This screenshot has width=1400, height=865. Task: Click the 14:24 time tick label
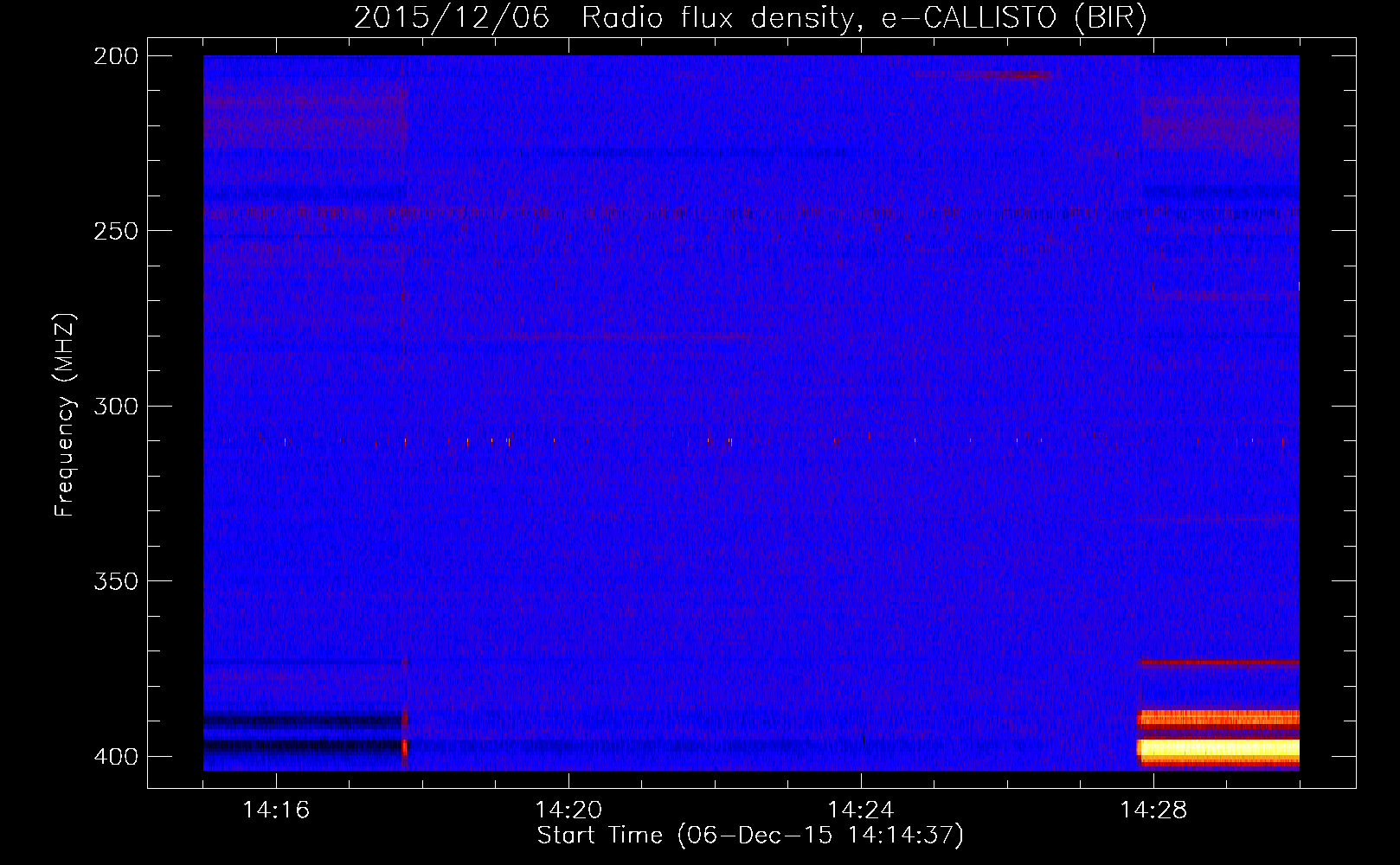point(861,811)
